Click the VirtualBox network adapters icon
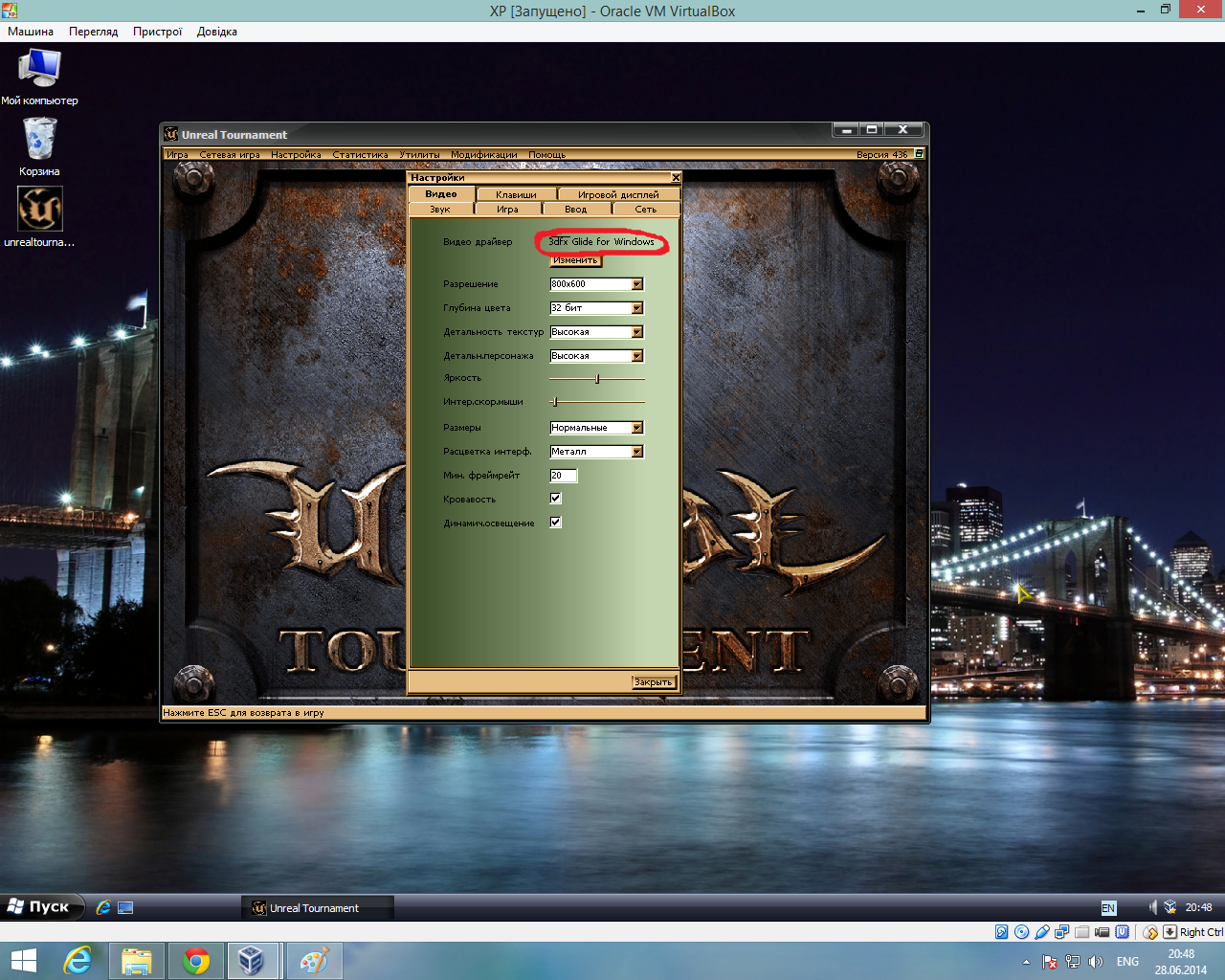The image size is (1225, 980). [x=1062, y=932]
